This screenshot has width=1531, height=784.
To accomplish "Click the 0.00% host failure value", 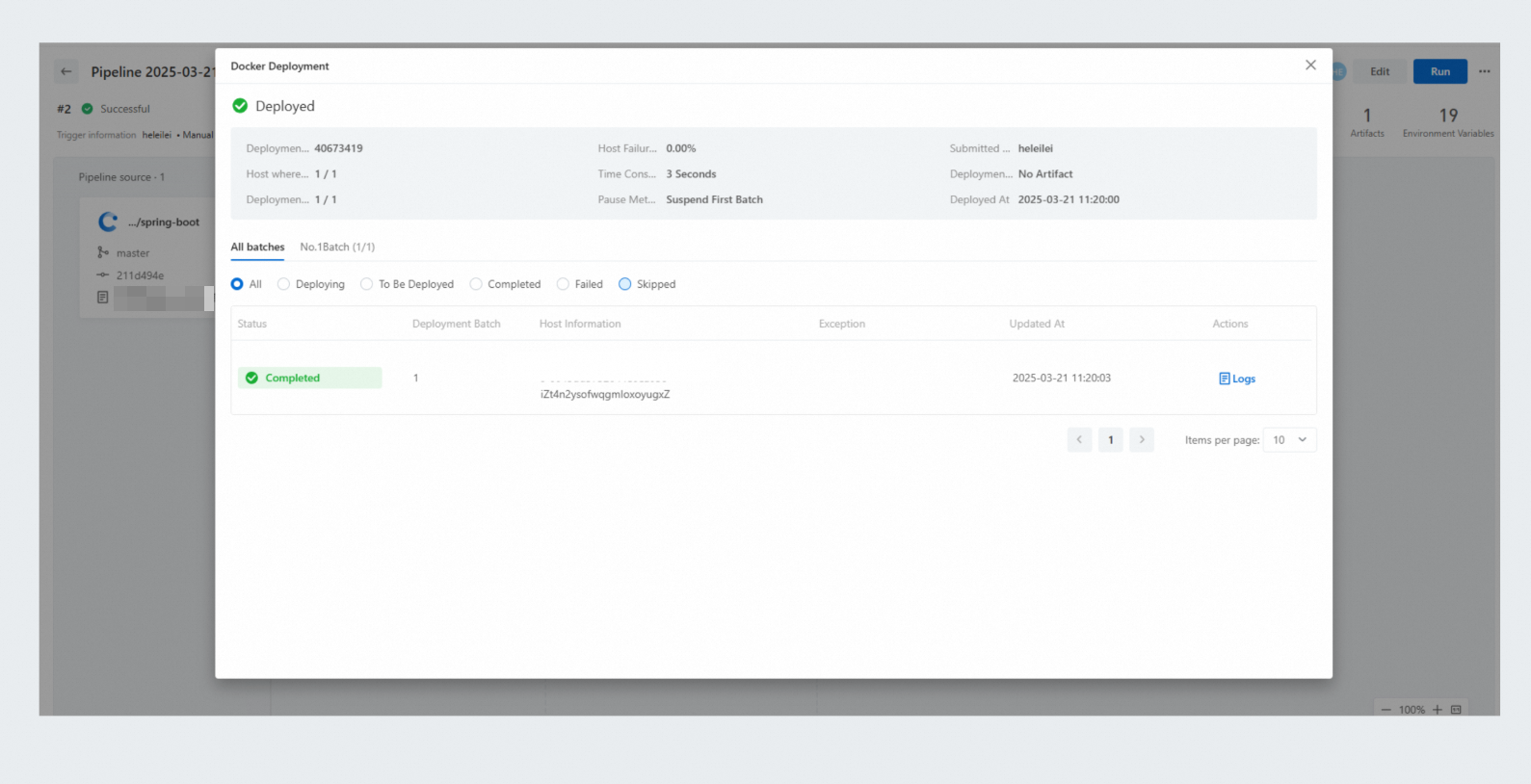I will pos(681,148).
